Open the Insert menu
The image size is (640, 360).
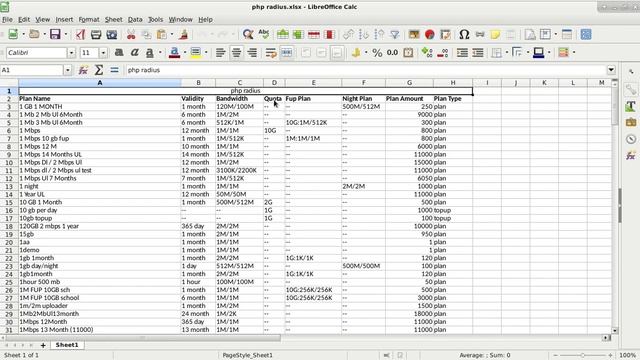click(64, 20)
